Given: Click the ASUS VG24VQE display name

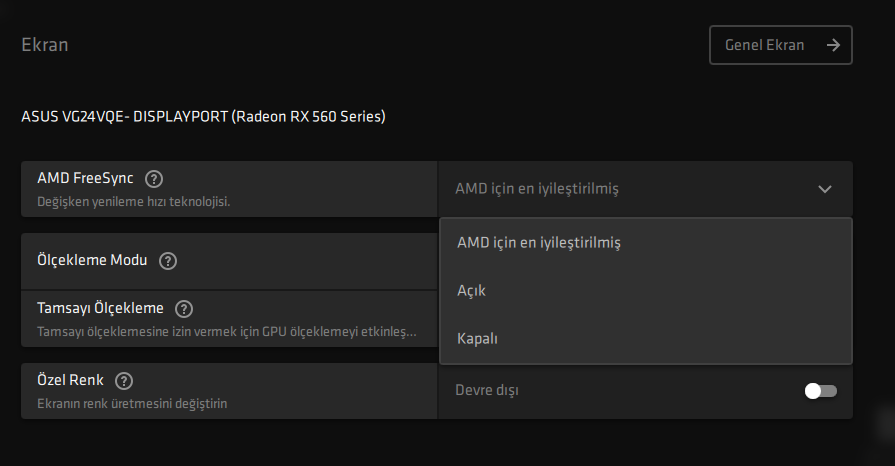Looking at the screenshot, I should pos(203,117).
